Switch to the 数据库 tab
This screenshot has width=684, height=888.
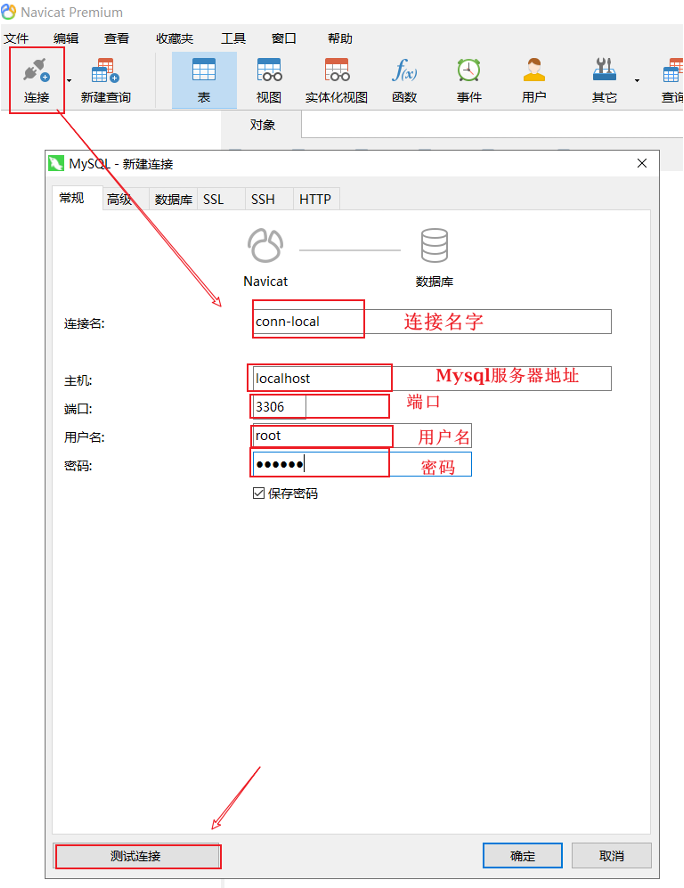pos(173,199)
